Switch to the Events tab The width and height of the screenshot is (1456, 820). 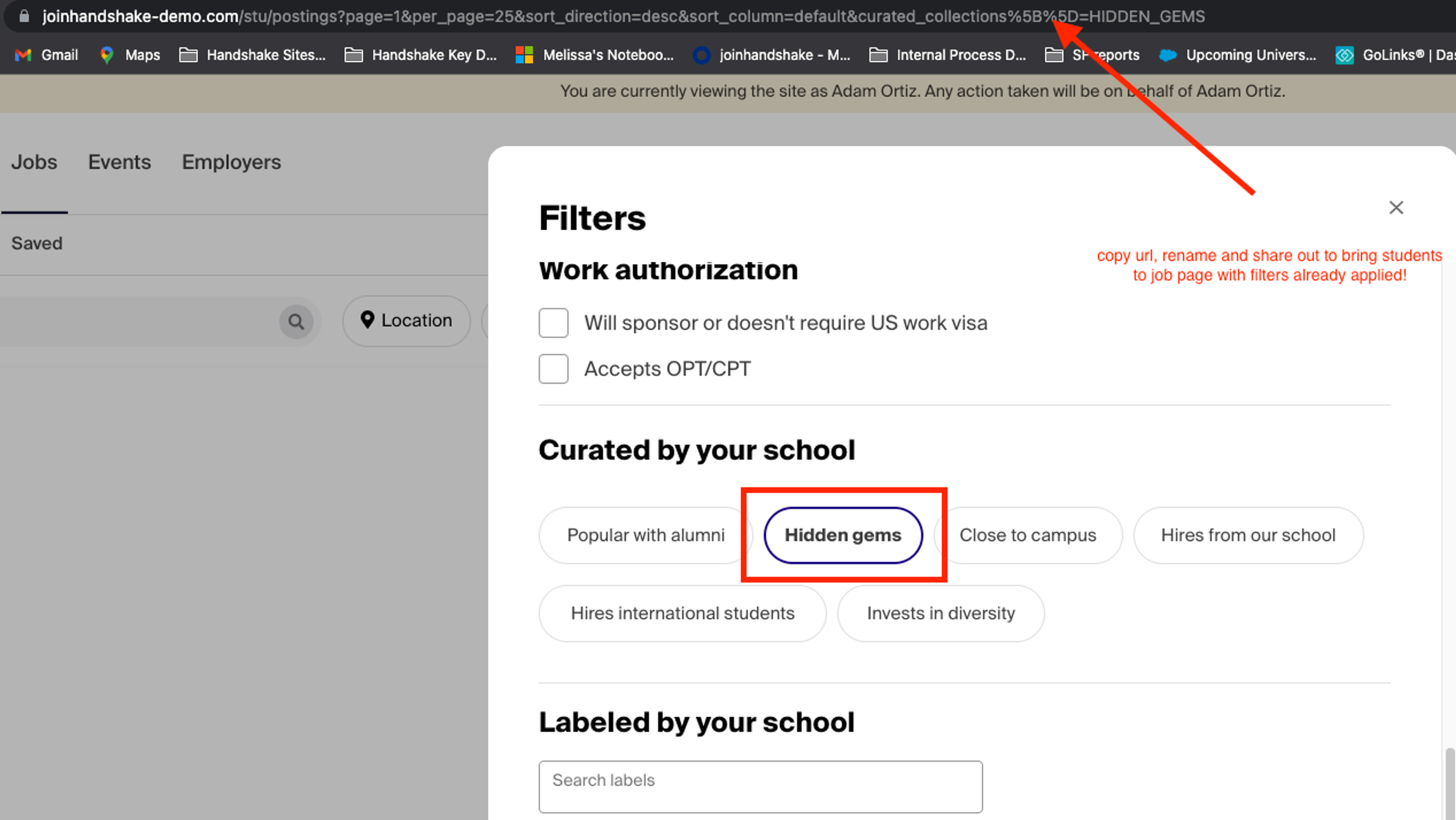(x=119, y=162)
